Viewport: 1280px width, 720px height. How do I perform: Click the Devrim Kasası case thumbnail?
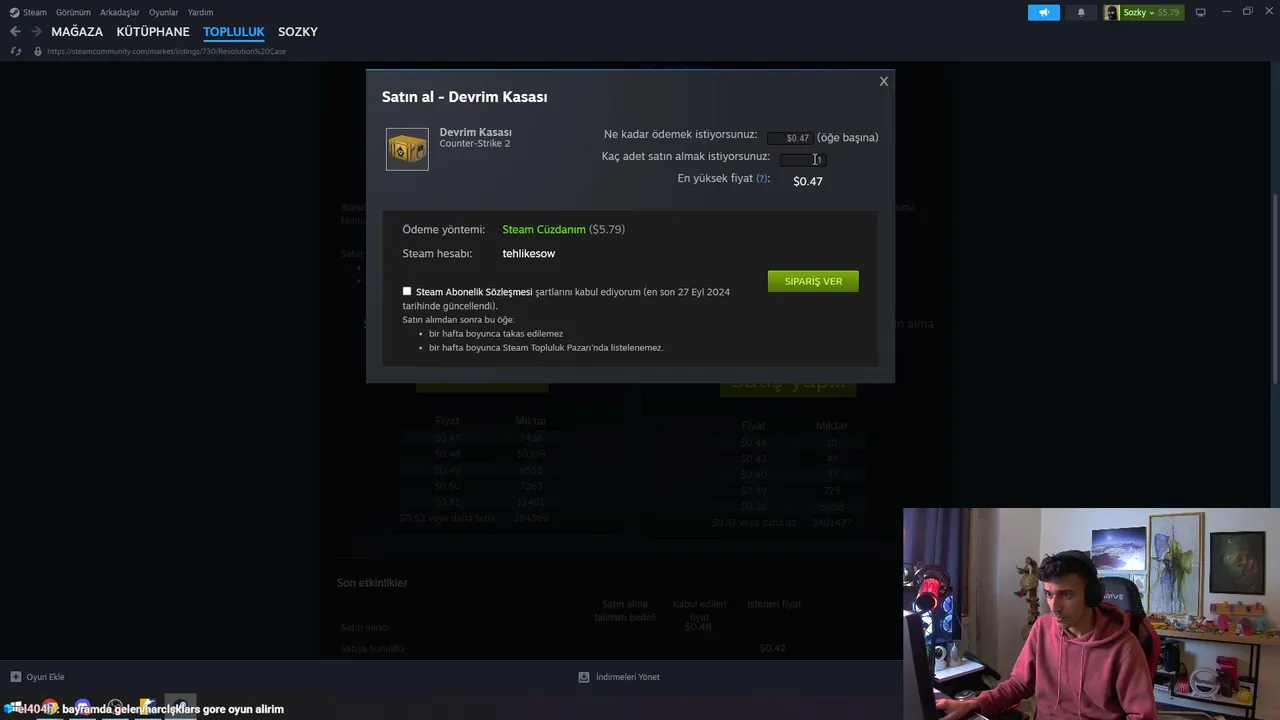(407, 149)
